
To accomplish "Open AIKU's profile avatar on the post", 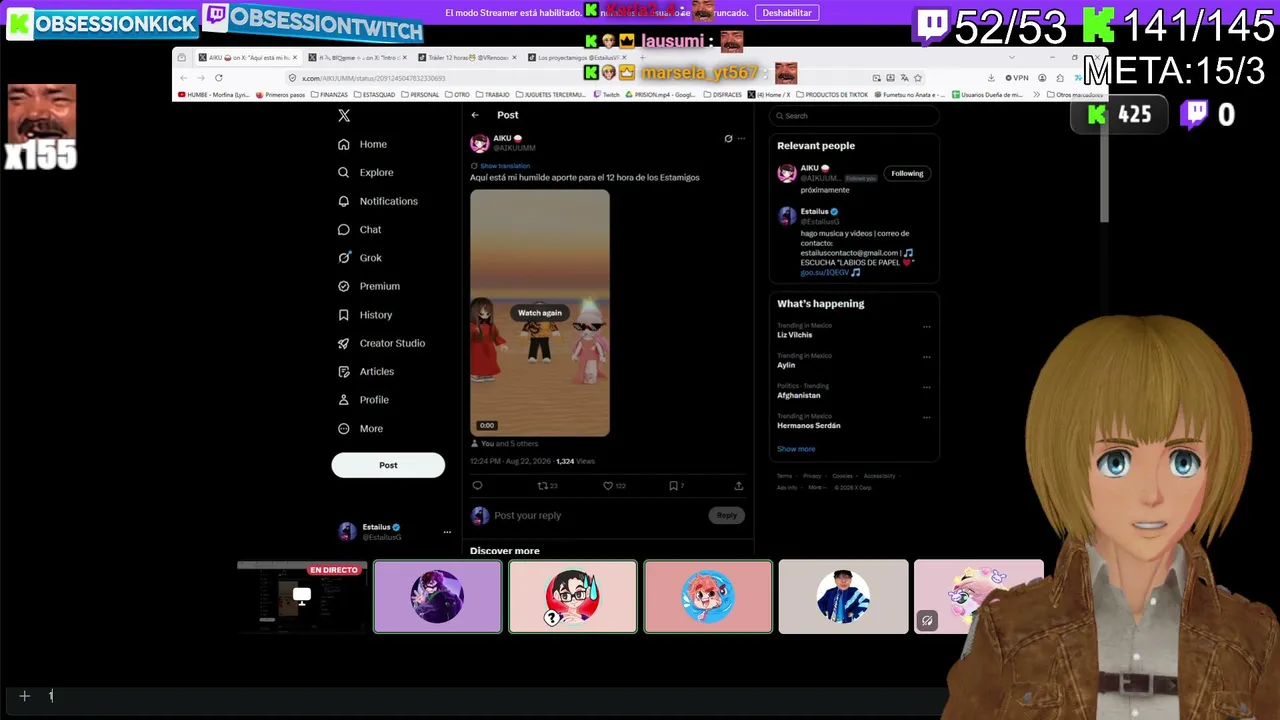I will coord(480,143).
